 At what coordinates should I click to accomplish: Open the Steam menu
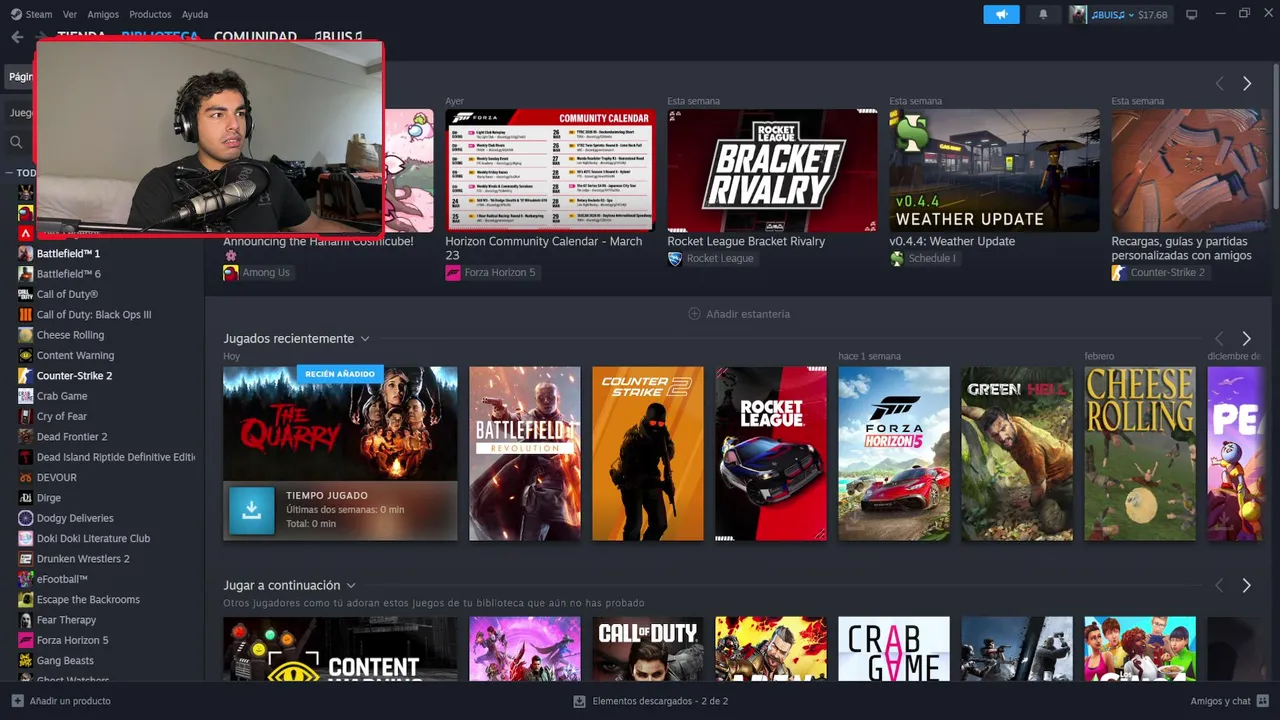tap(39, 14)
